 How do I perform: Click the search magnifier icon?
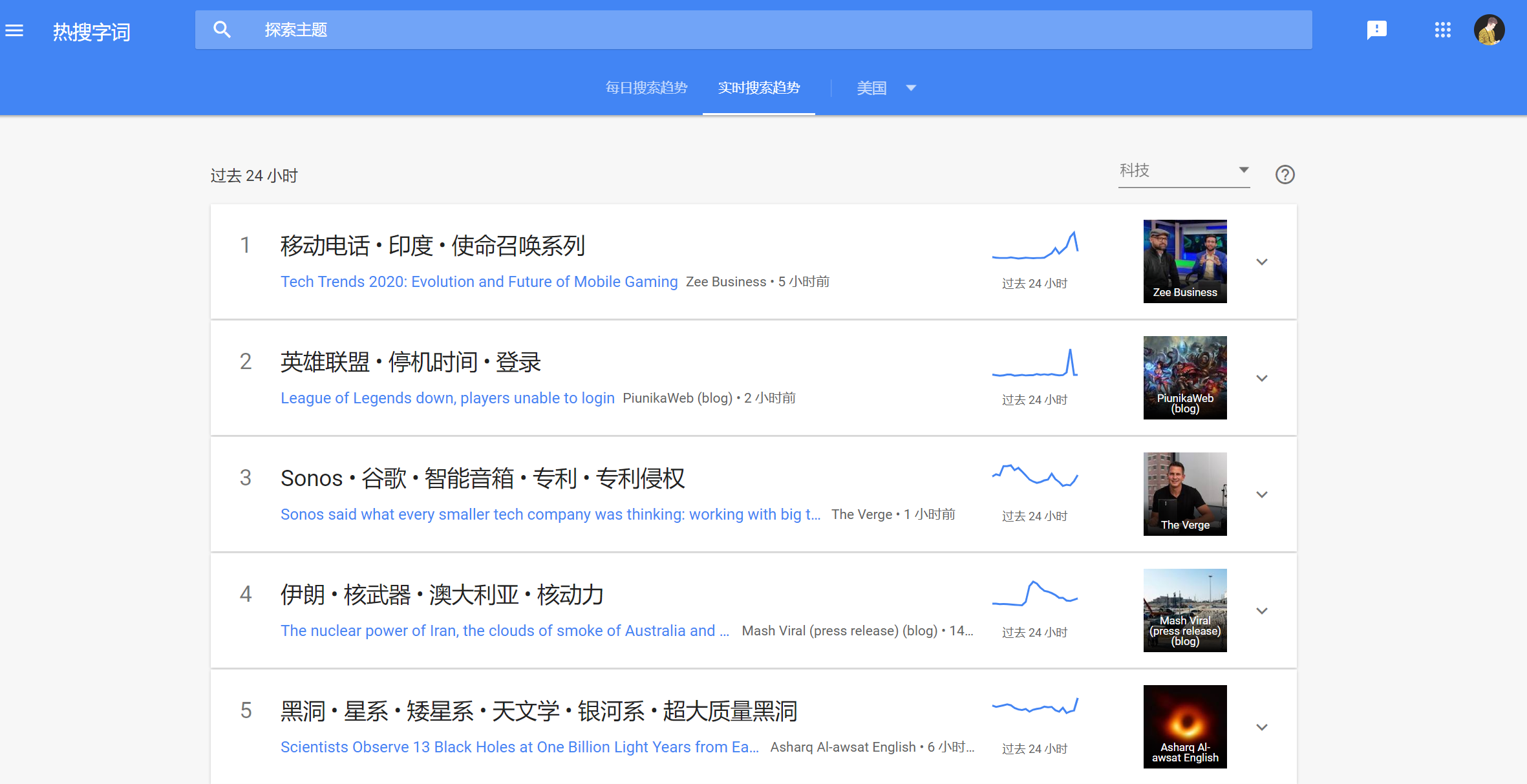(222, 30)
